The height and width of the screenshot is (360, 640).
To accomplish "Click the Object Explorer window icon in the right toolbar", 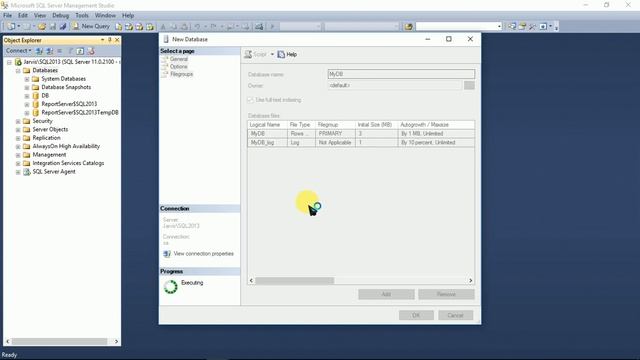I will click(522, 27).
